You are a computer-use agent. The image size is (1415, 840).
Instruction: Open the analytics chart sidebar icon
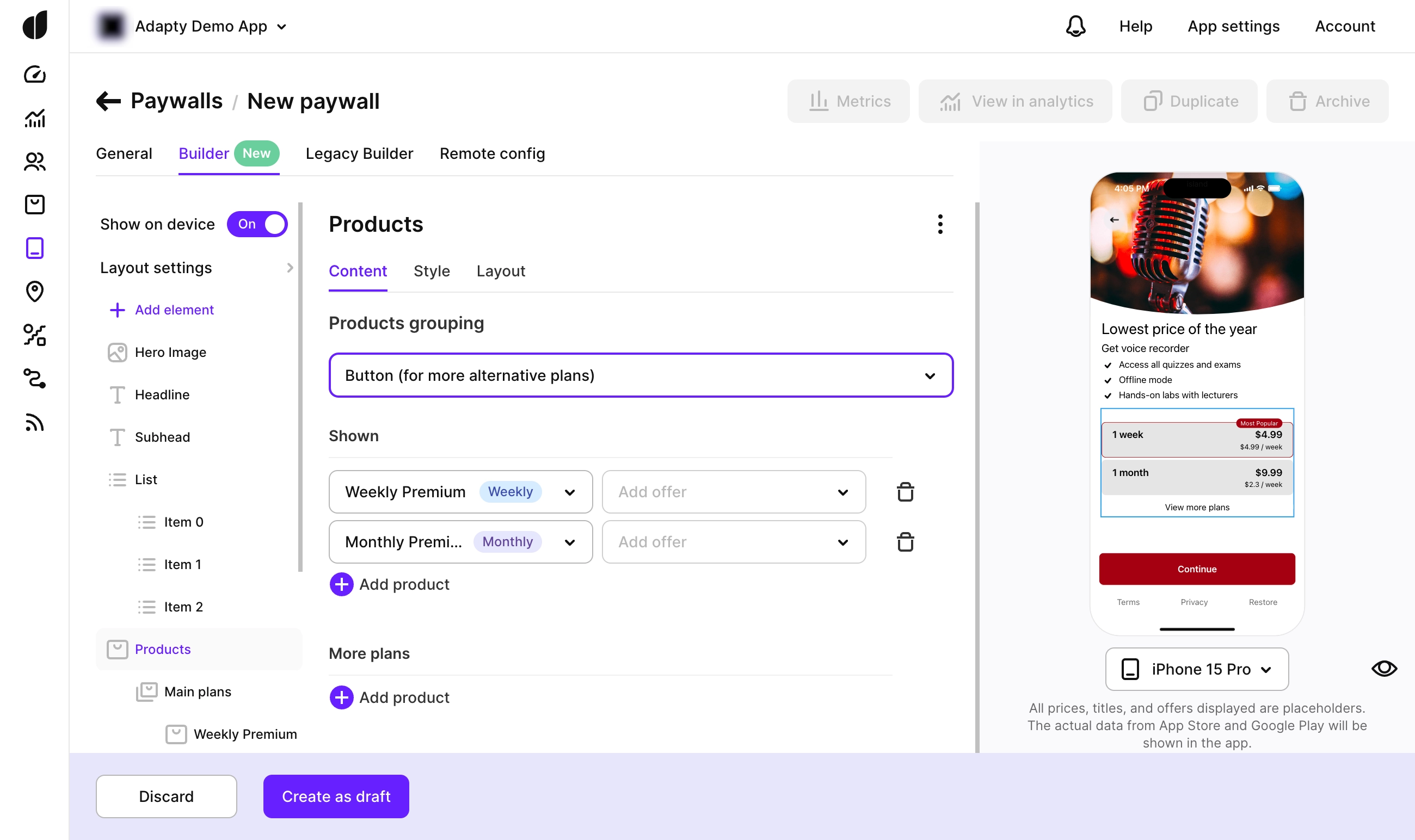34,118
